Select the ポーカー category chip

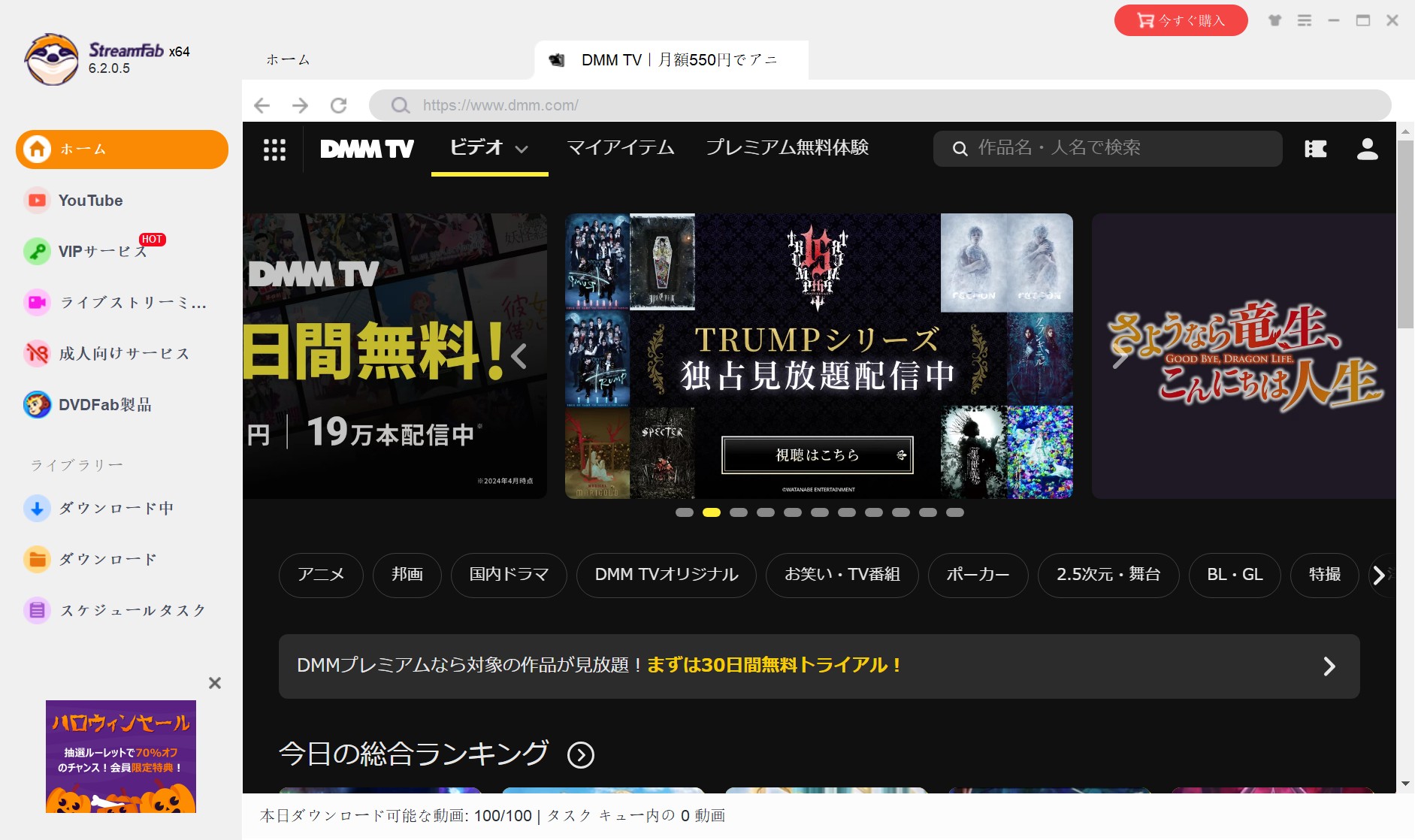click(978, 576)
